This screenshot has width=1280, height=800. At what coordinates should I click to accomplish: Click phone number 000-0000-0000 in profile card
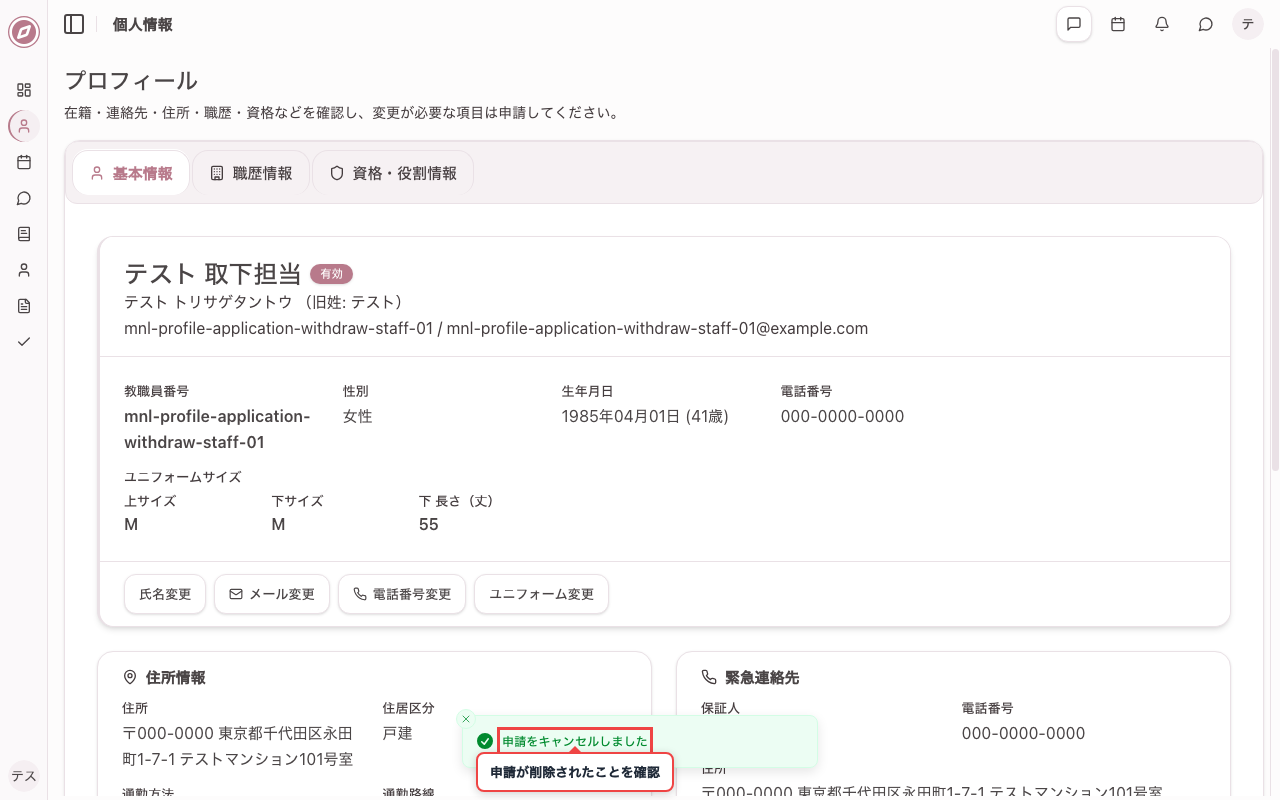842,416
